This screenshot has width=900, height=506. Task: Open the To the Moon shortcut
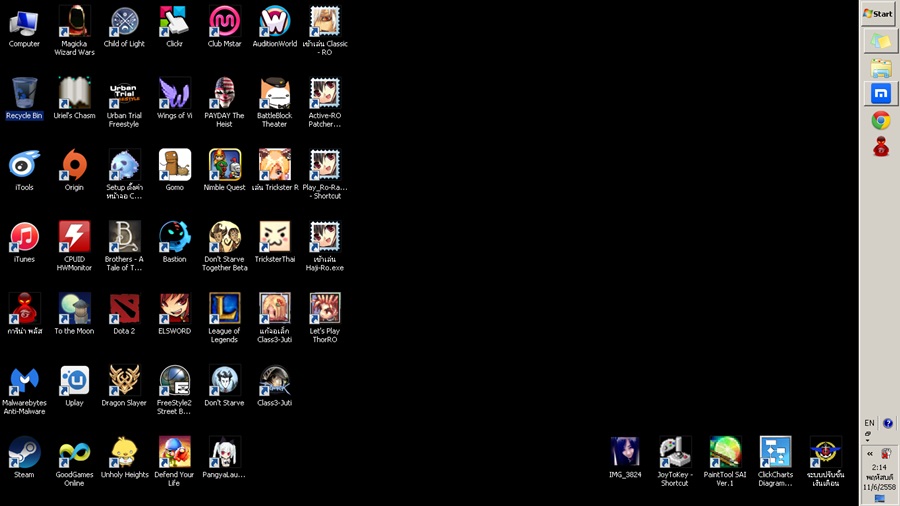pos(74,314)
